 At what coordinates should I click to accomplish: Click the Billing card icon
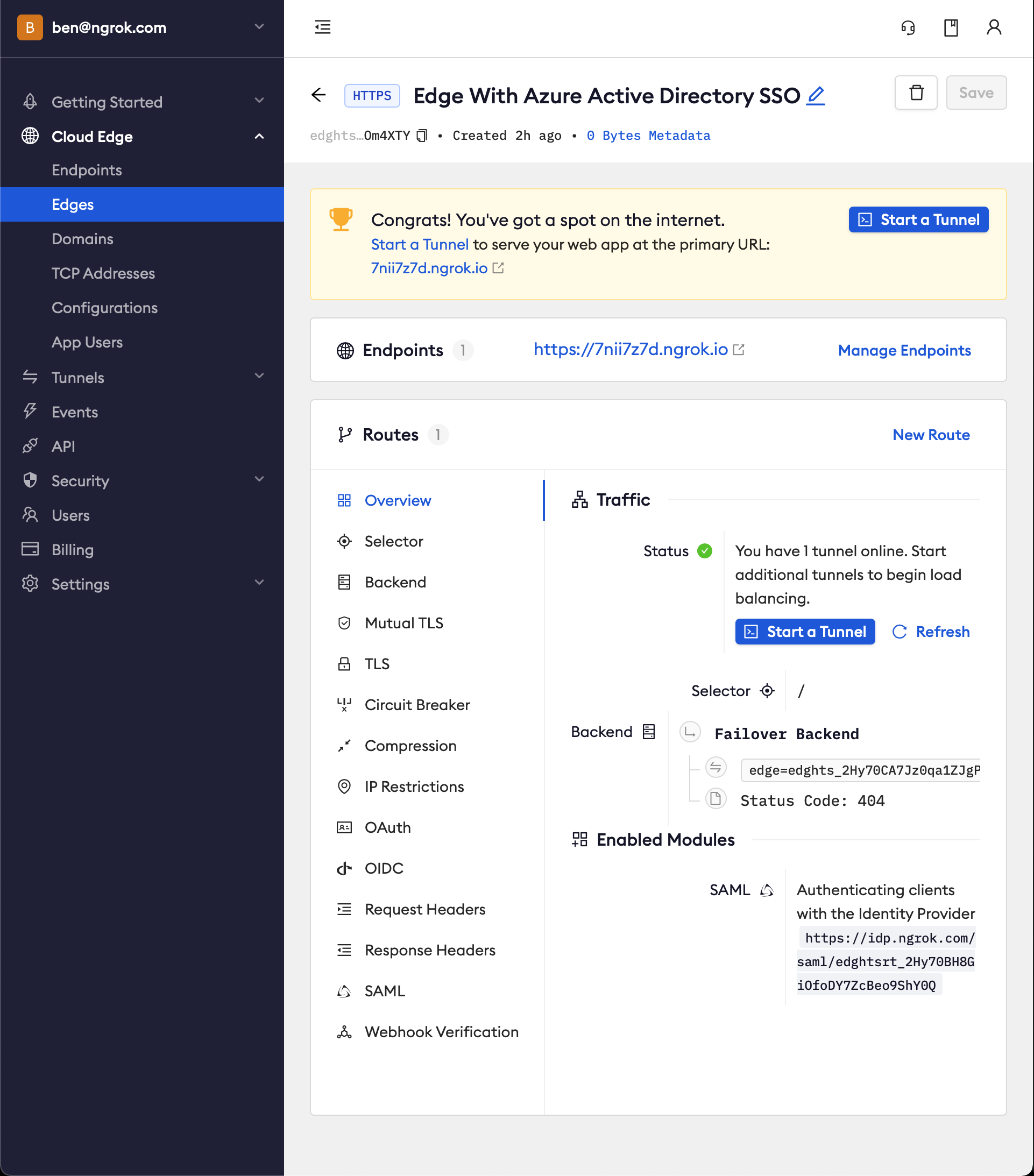coord(30,549)
